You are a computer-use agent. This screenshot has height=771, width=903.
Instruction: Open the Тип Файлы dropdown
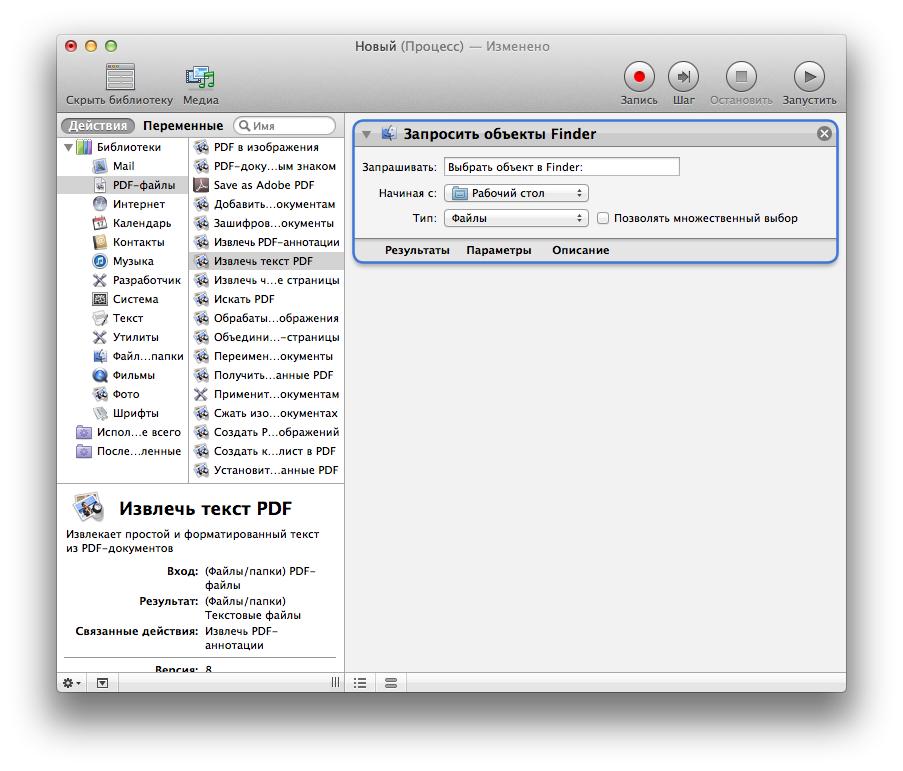pyautogui.click(x=516, y=218)
